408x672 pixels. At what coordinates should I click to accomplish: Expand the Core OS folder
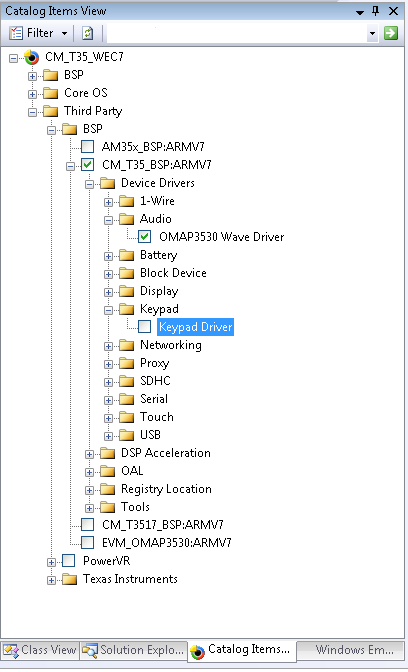pos(32,94)
